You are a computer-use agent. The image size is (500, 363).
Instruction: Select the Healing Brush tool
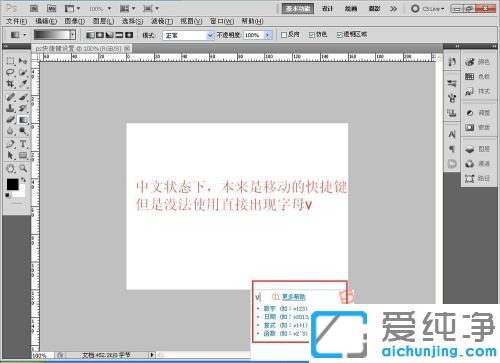point(10,97)
